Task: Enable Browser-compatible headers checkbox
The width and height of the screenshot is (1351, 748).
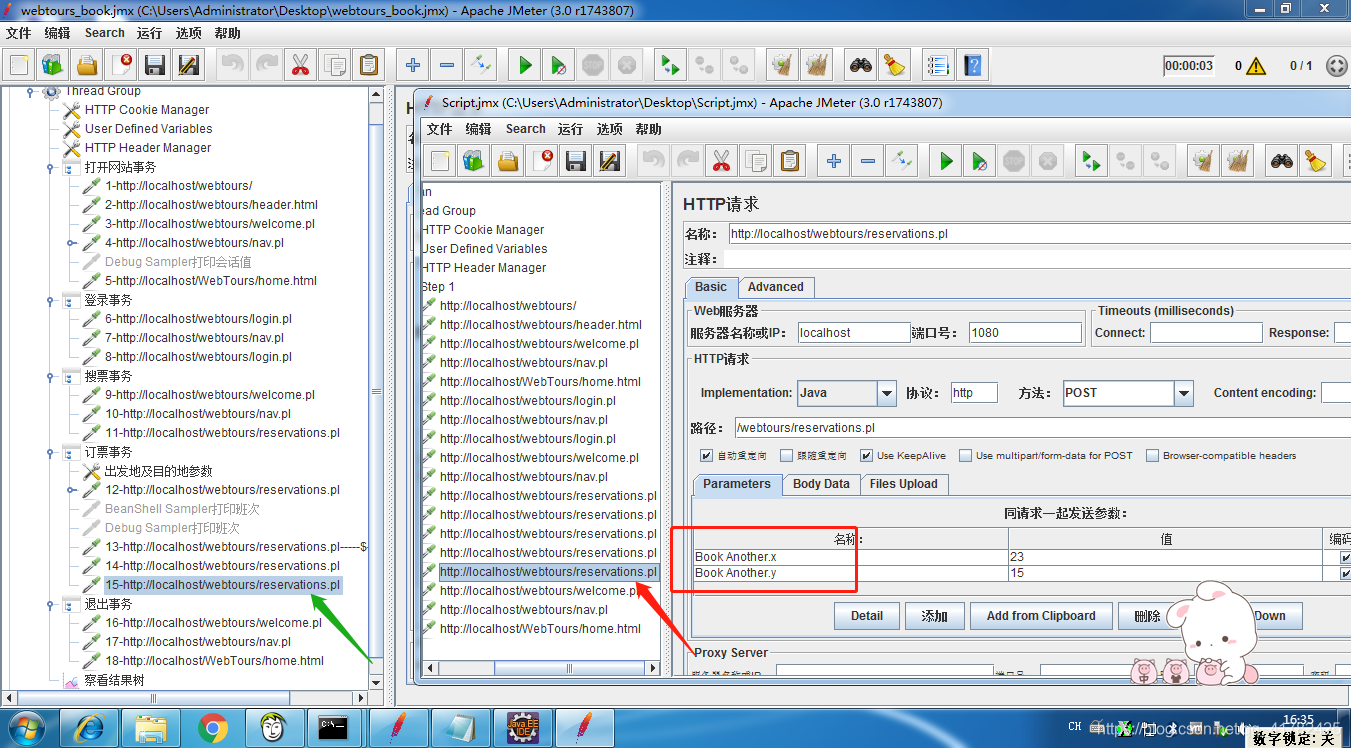Action: (x=1153, y=456)
